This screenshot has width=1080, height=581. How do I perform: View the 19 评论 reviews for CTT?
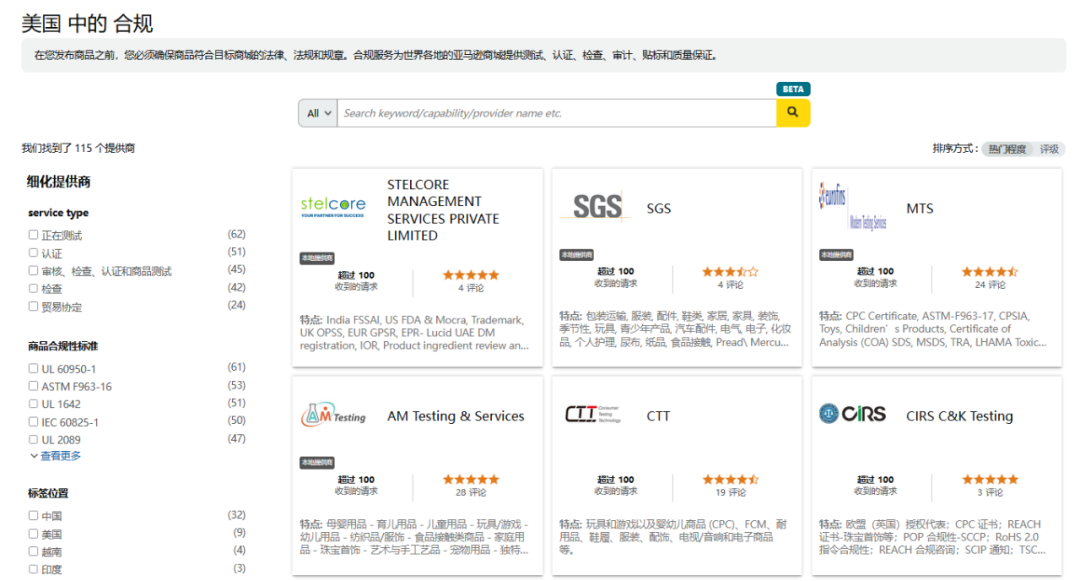[x=730, y=492]
